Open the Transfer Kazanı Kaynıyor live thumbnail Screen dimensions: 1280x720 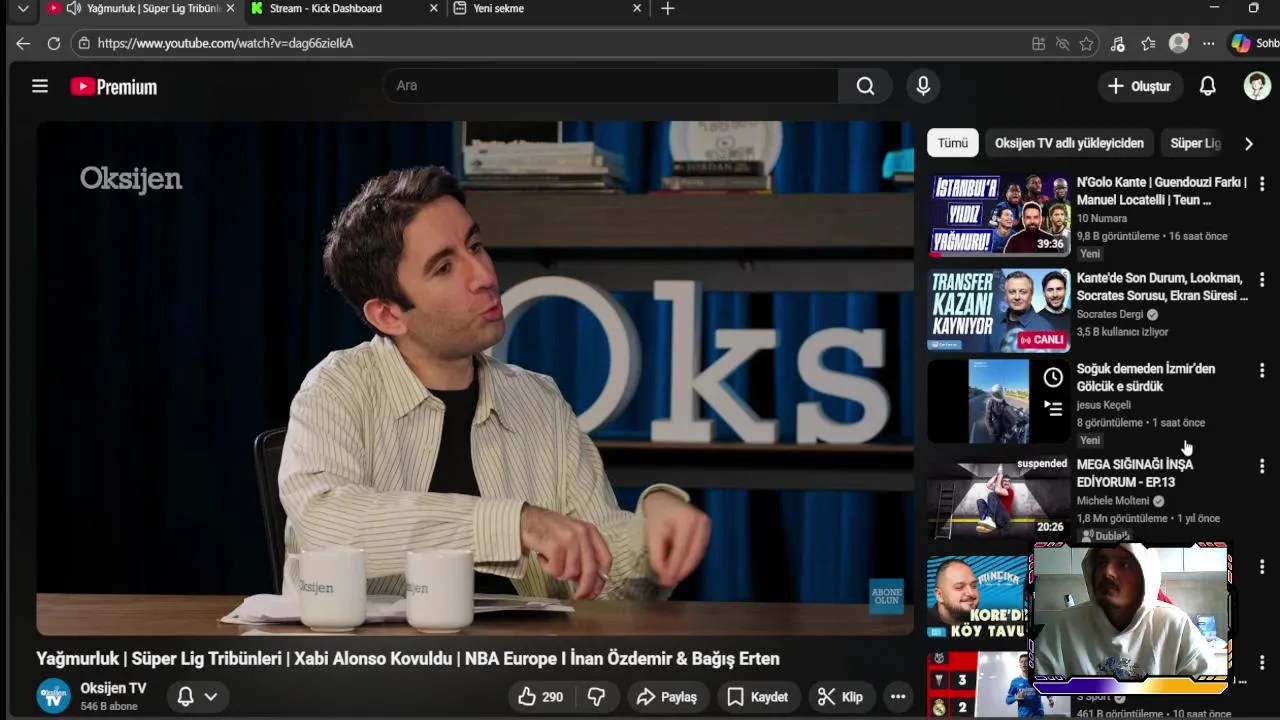click(998, 310)
